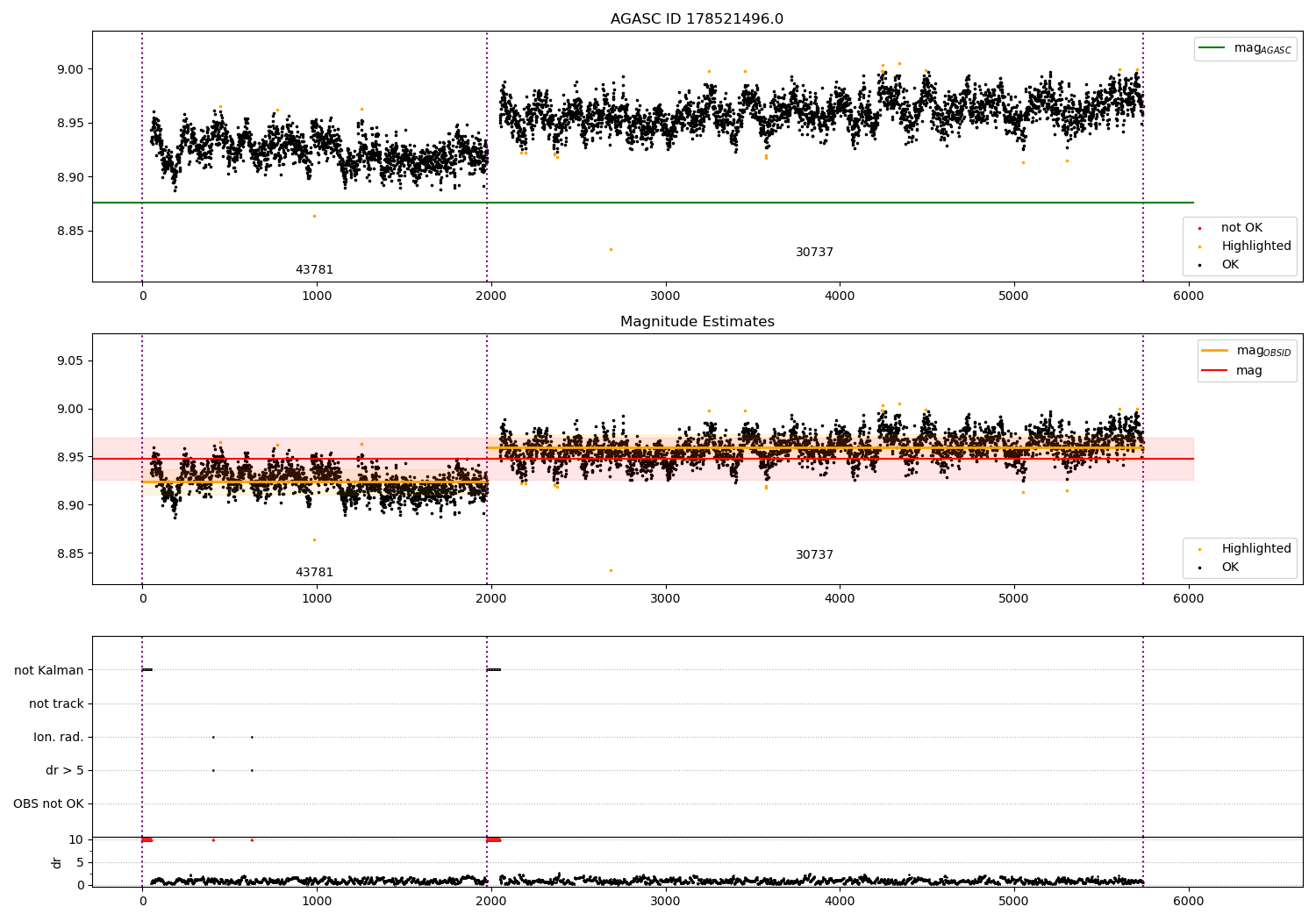This screenshot has width=1316, height=921.
Task: Click the title 'AGASC ID 178521496.0'
Action: tap(697, 19)
